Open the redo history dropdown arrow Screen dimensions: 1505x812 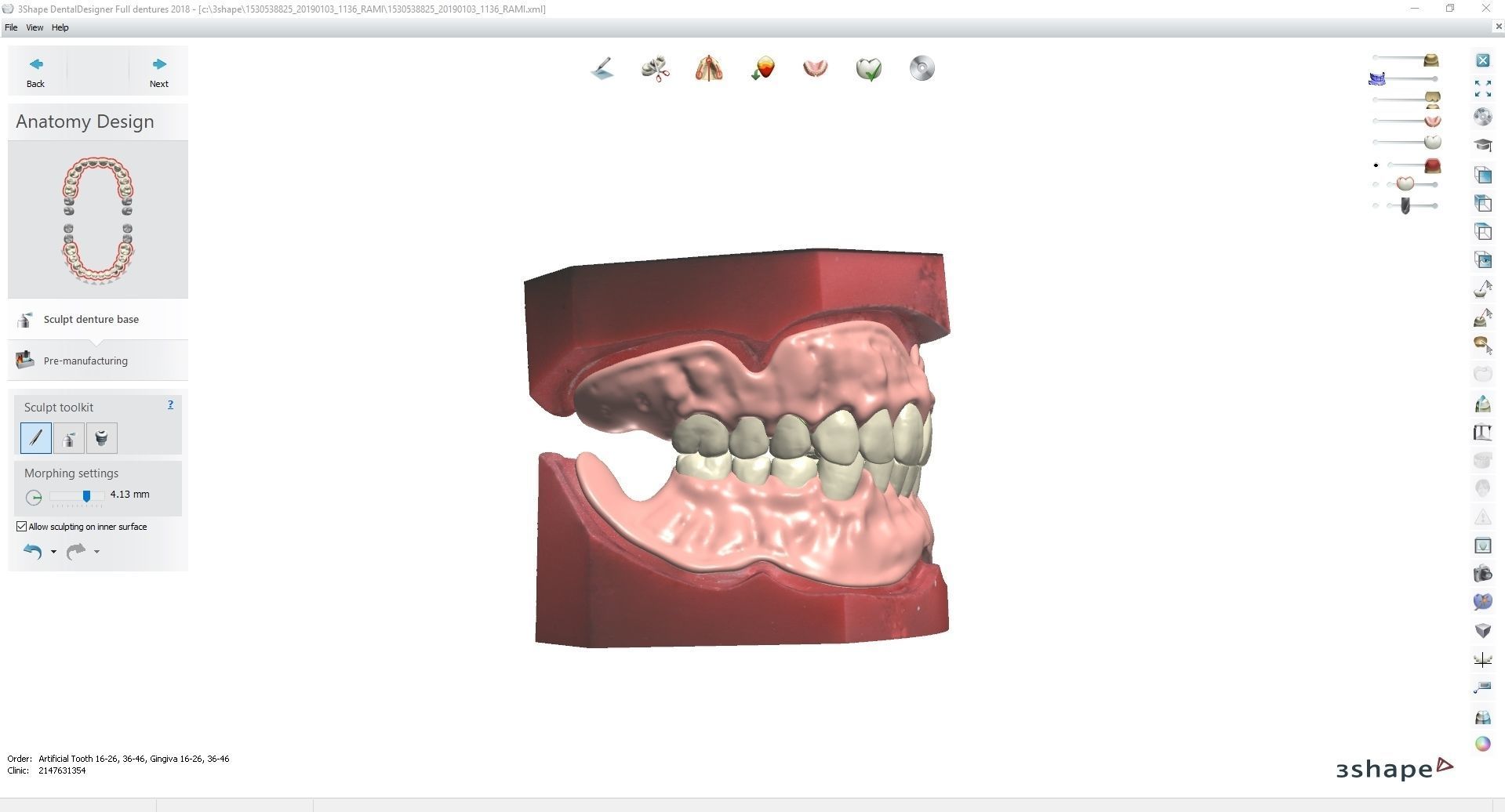[96, 552]
